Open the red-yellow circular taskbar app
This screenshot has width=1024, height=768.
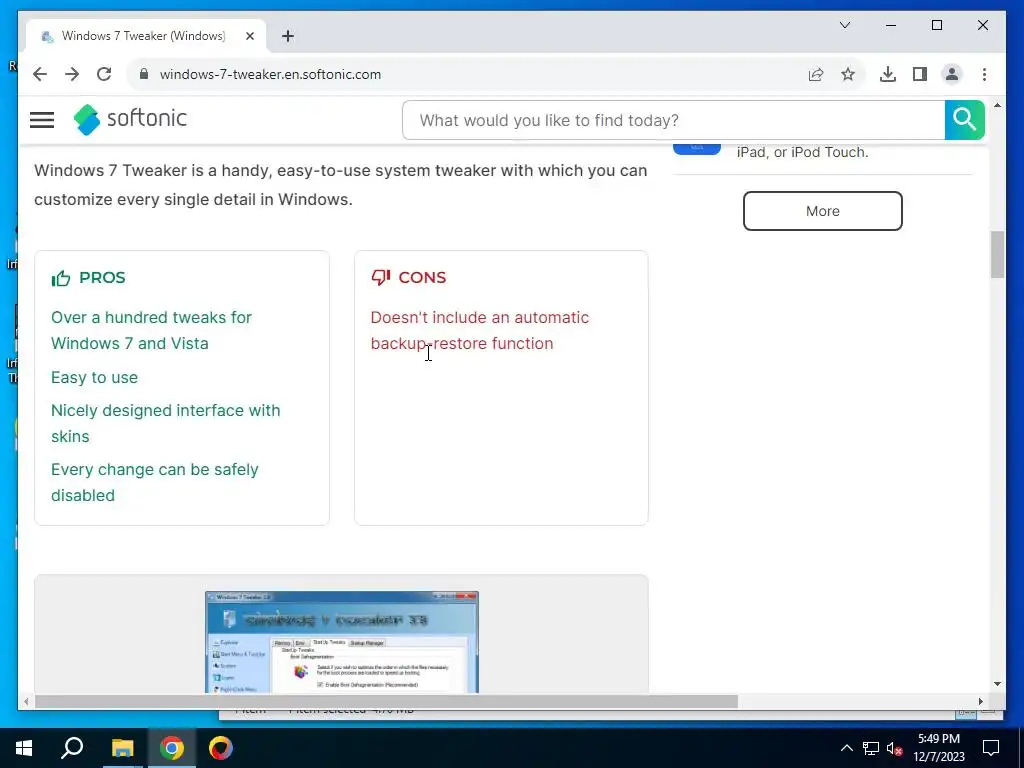click(x=221, y=748)
